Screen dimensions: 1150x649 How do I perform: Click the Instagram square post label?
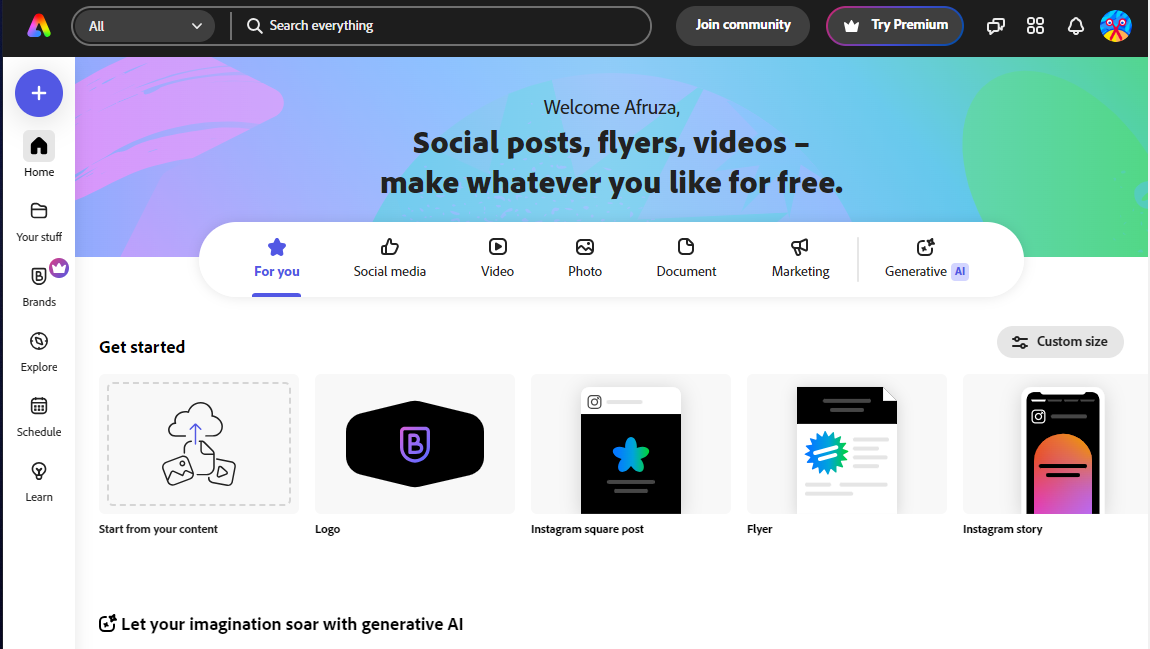[x=587, y=529]
